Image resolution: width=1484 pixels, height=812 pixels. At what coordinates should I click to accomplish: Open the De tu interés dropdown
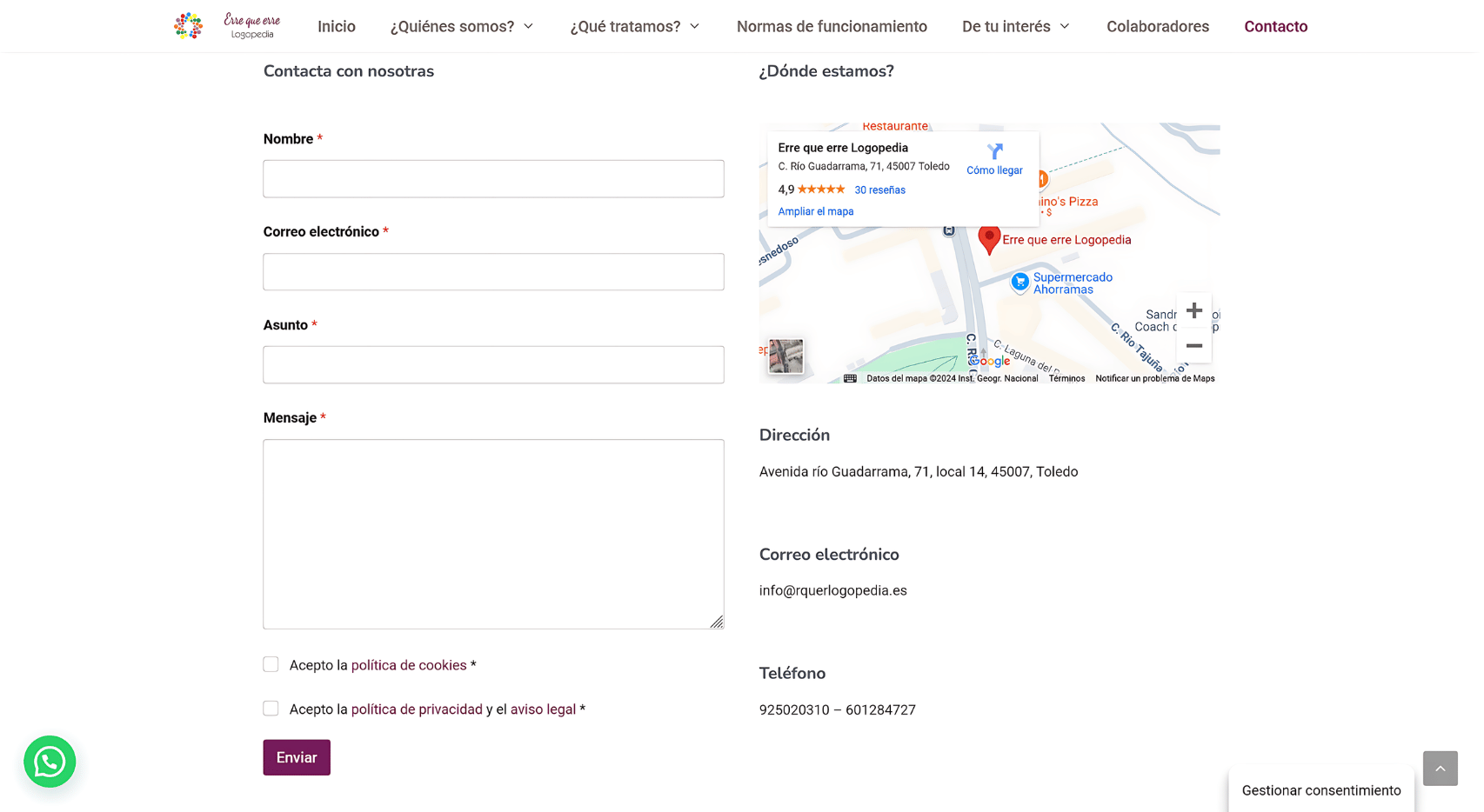[1015, 26]
